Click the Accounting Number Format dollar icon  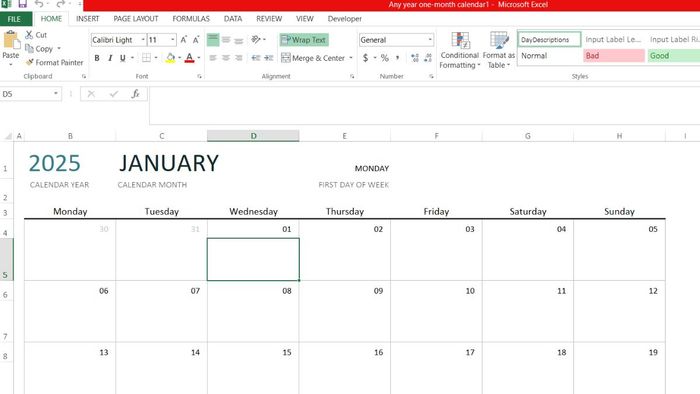point(366,58)
